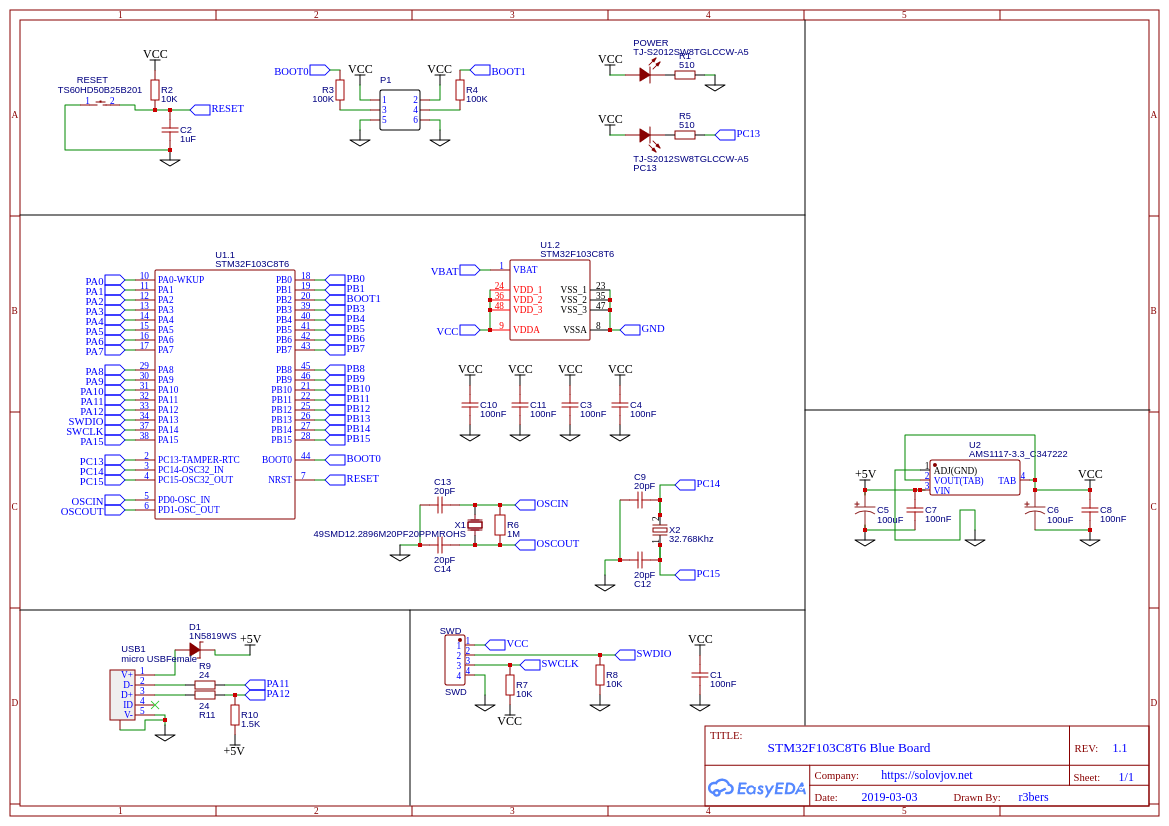Click the SWD header connector symbol

pos(455,660)
